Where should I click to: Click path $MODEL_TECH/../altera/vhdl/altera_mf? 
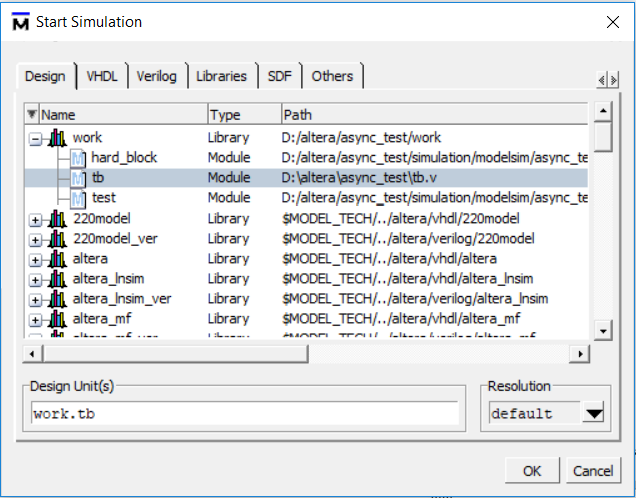401,319
